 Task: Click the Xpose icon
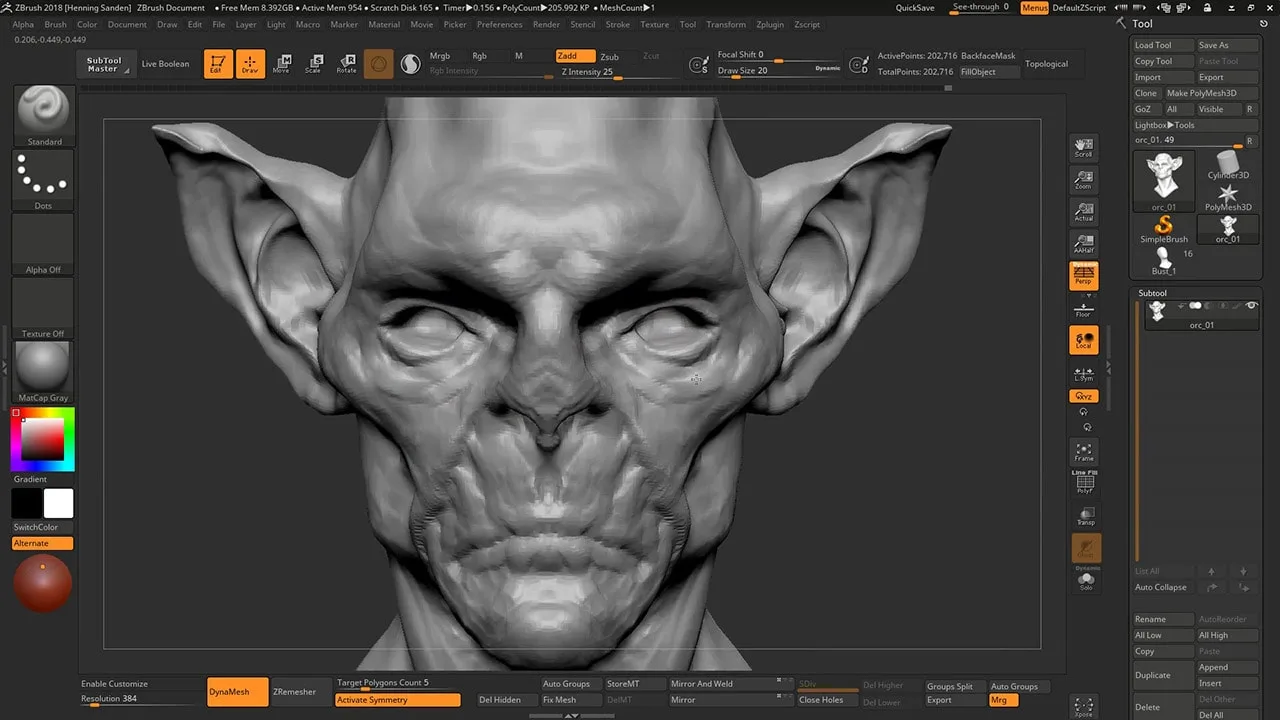[1084, 706]
